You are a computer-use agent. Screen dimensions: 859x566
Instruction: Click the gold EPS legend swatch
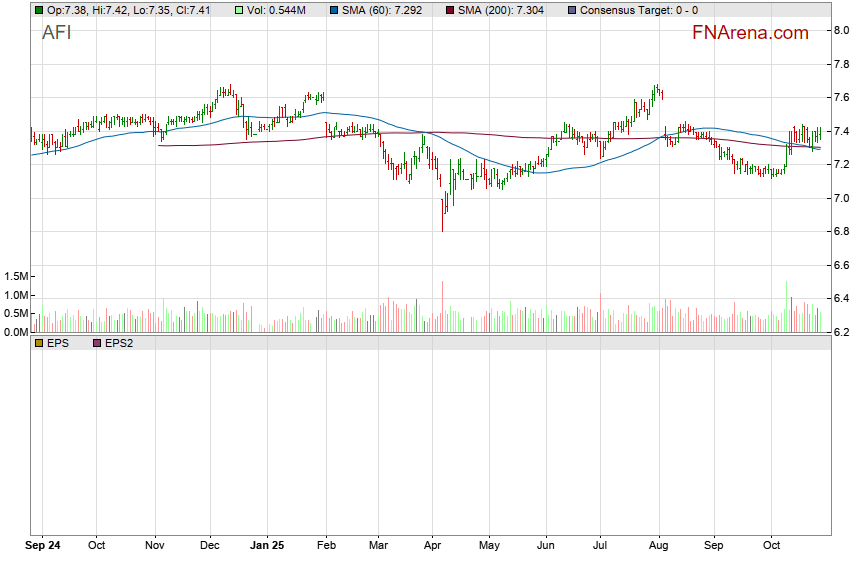click(x=39, y=343)
